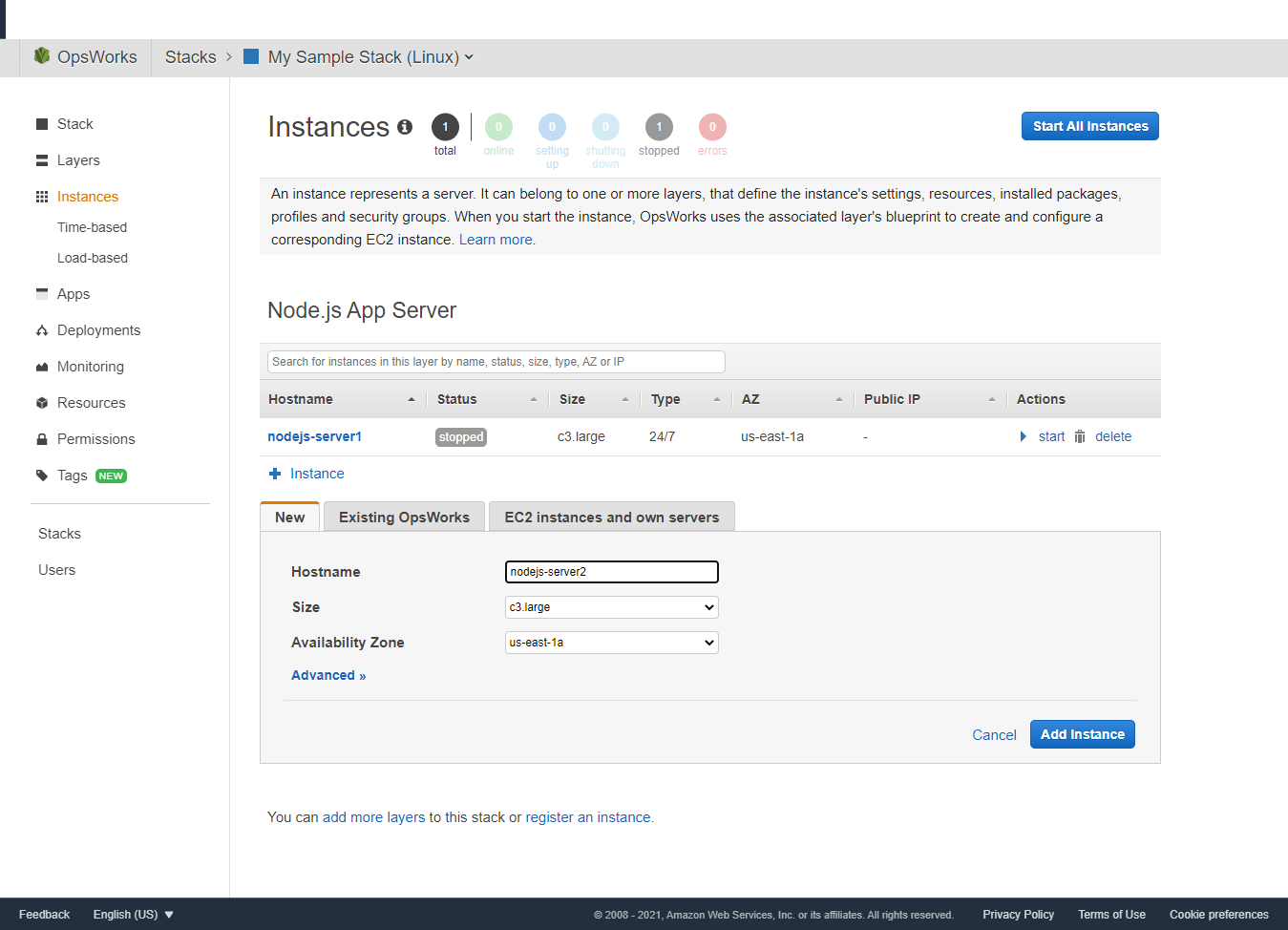Viewport: 1288px width, 930px height.
Task: Click the Resources cube icon
Action: (x=42, y=403)
